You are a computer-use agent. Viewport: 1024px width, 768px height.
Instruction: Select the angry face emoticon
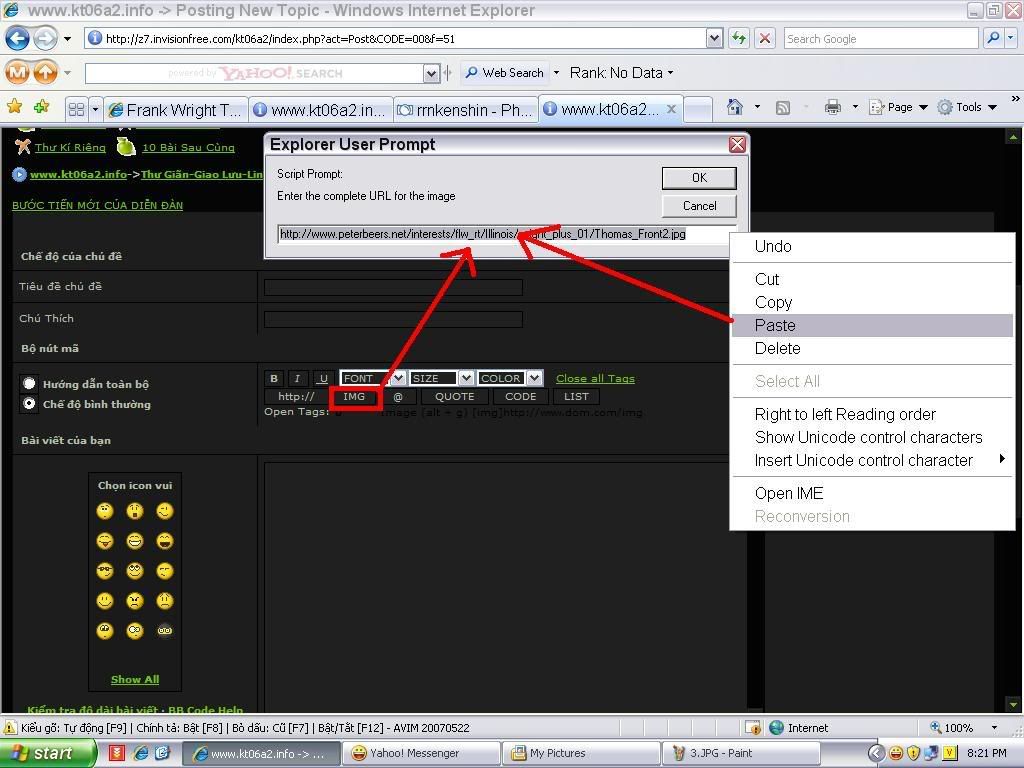point(135,601)
